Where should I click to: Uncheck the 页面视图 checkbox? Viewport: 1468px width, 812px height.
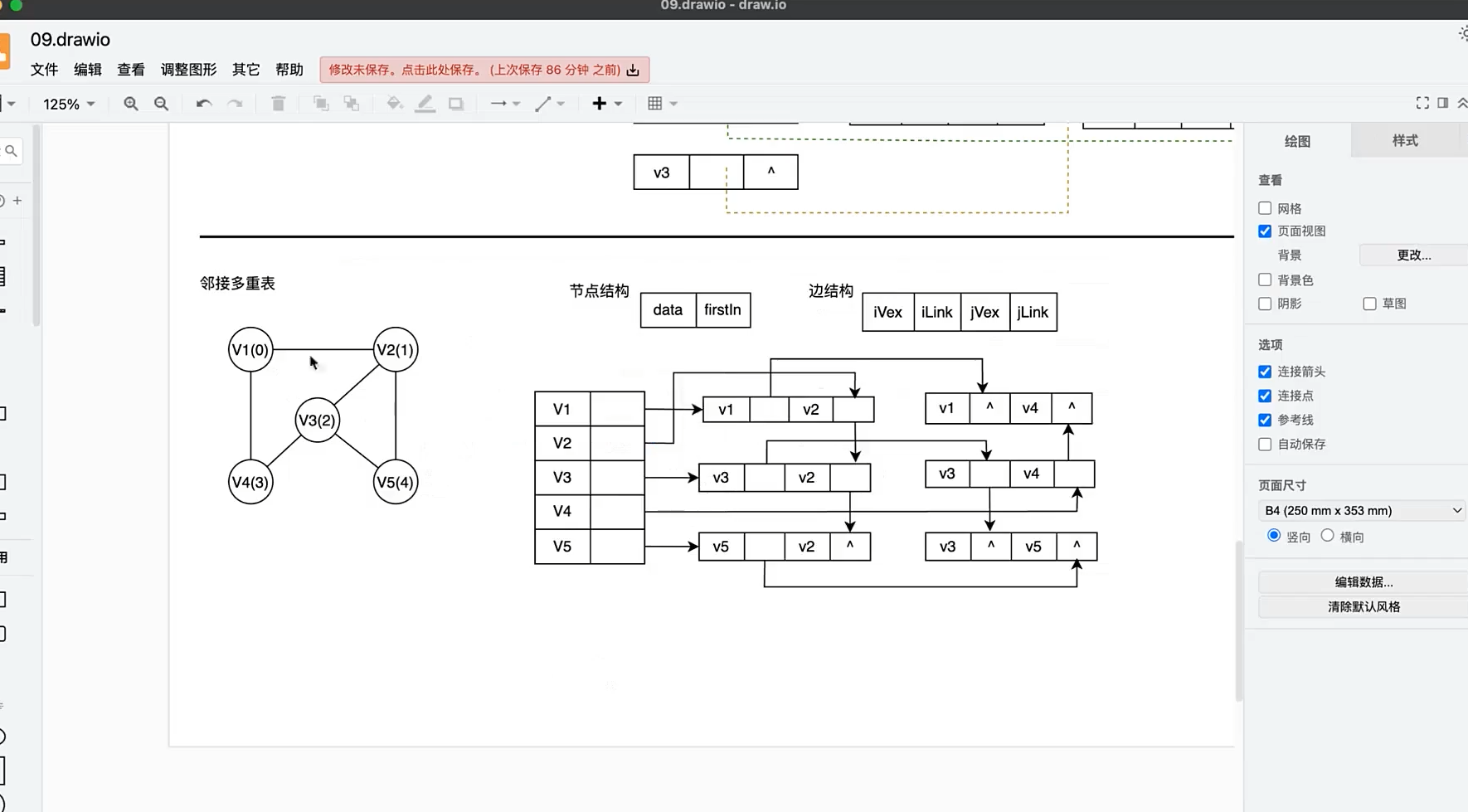(1265, 231)
